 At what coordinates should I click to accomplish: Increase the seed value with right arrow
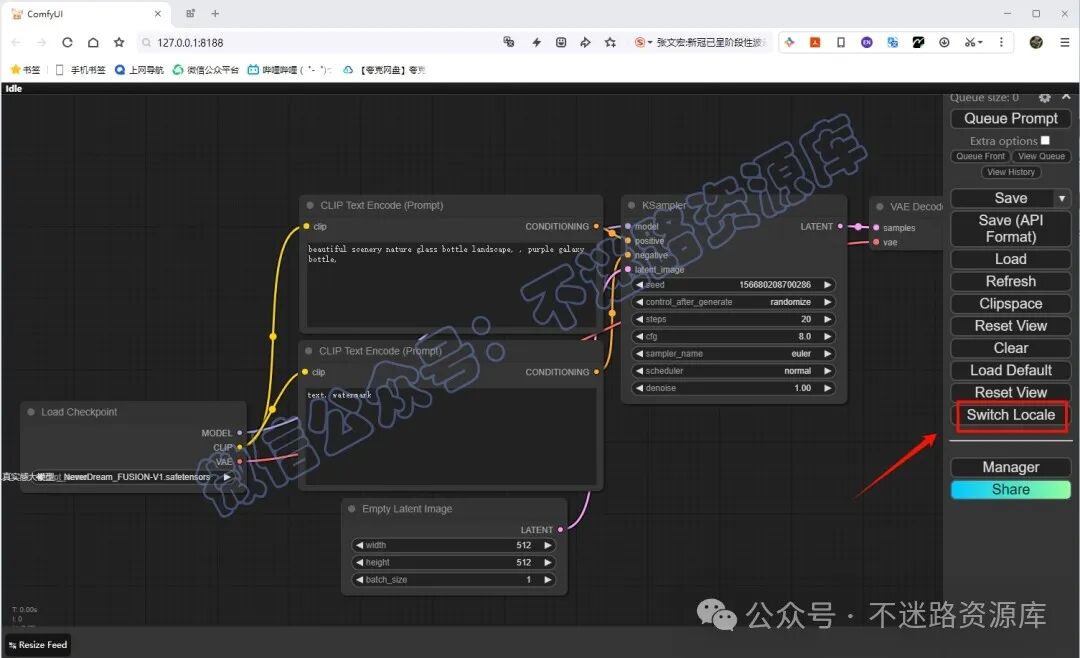pos(827,285)
